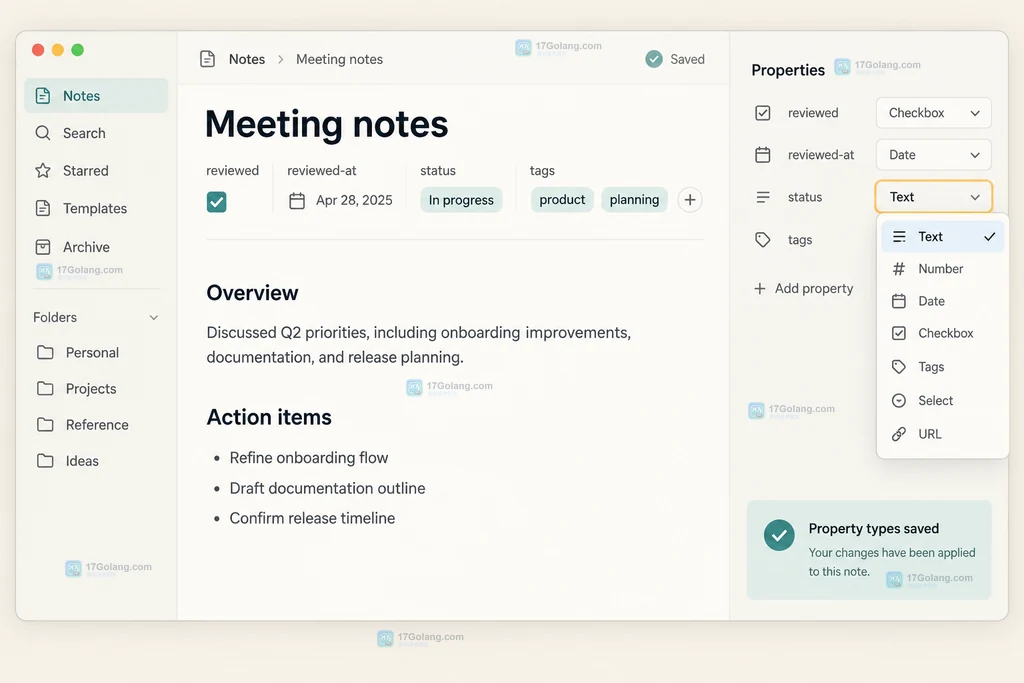The width and height of the screenshot is (1024, 683).
Task: Pick Number from the property type menu
Action: coord(941,269)
